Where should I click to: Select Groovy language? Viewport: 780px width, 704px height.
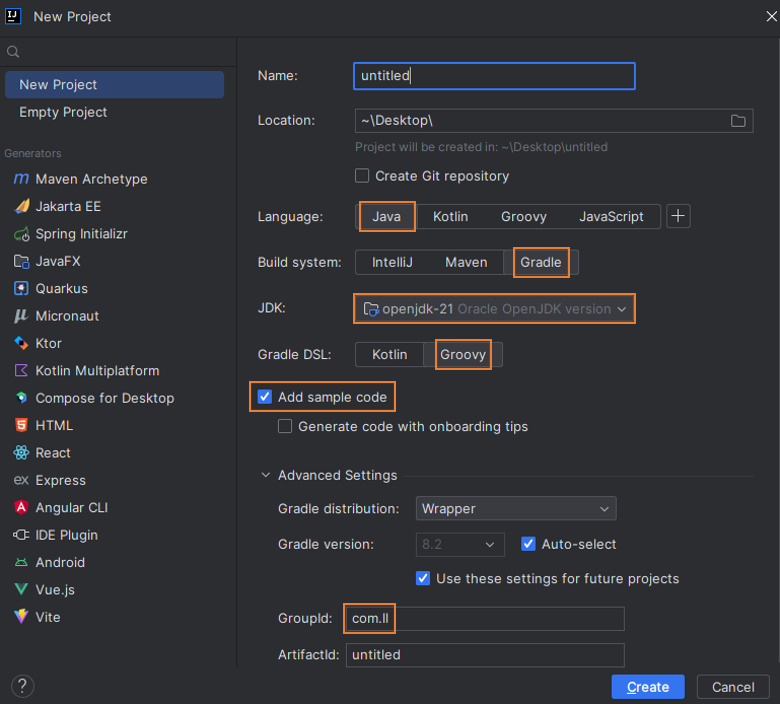523,216
